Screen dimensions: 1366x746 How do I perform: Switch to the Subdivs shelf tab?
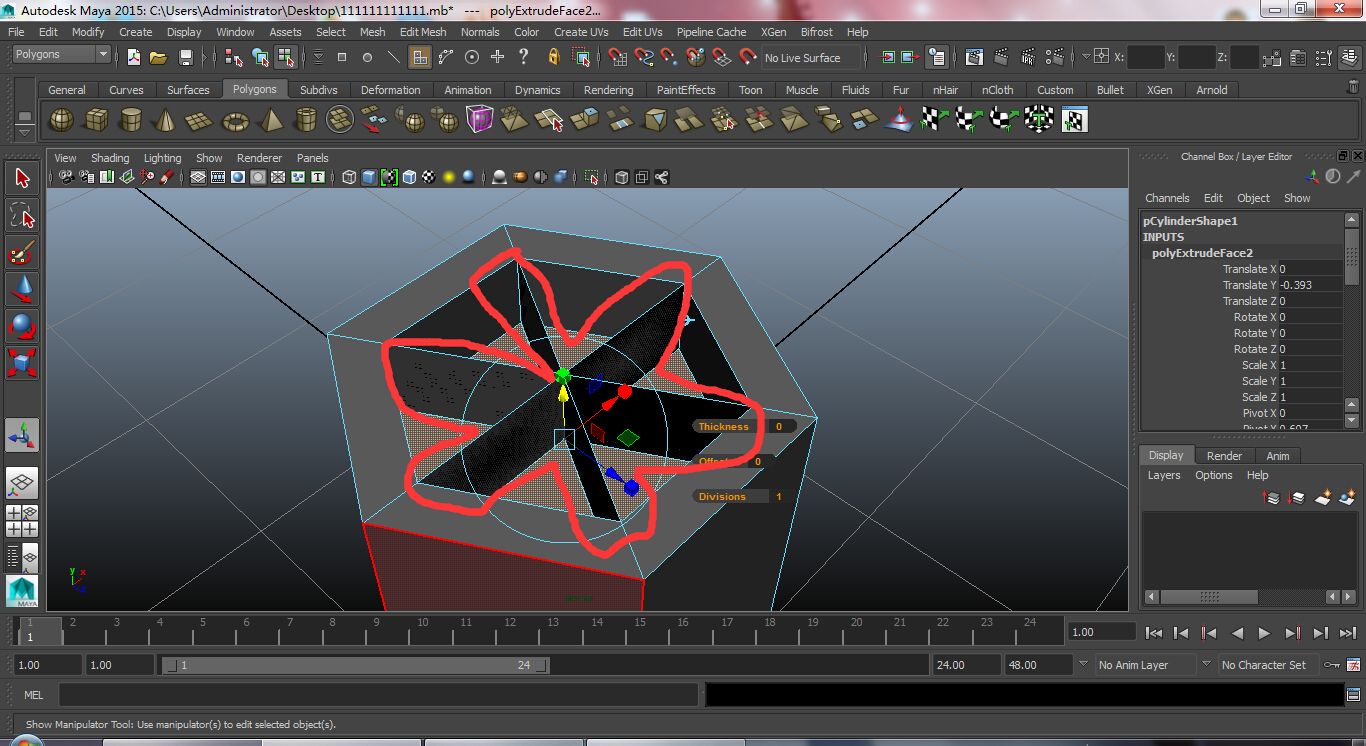pyautogui.click(x=318, y=90)
